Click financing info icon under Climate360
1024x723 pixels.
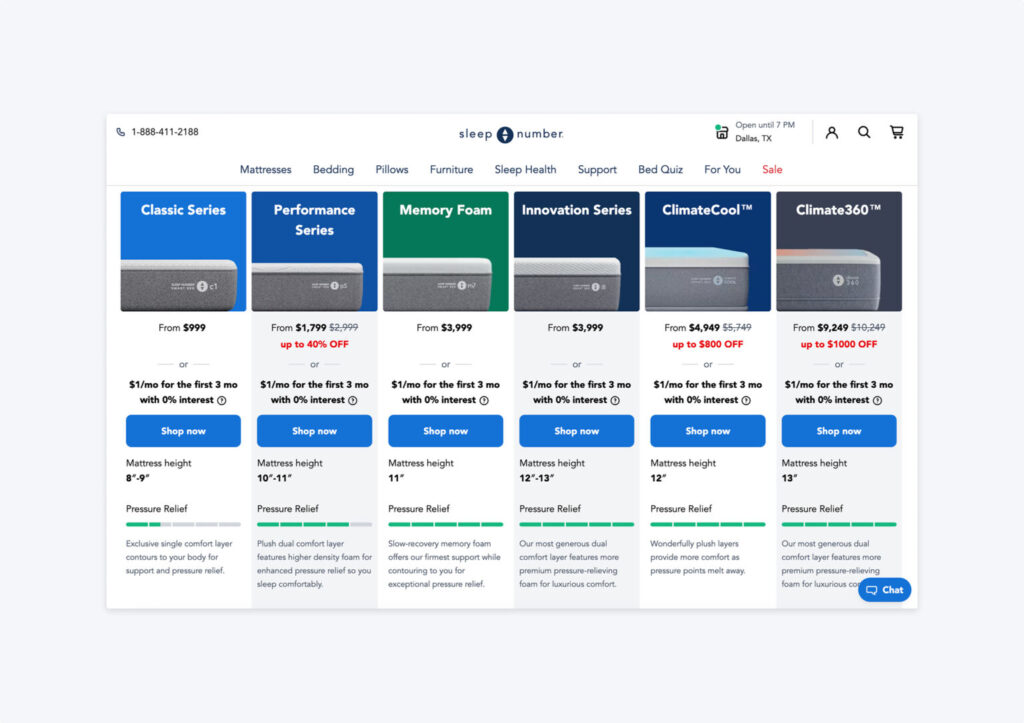coord(877,400)
